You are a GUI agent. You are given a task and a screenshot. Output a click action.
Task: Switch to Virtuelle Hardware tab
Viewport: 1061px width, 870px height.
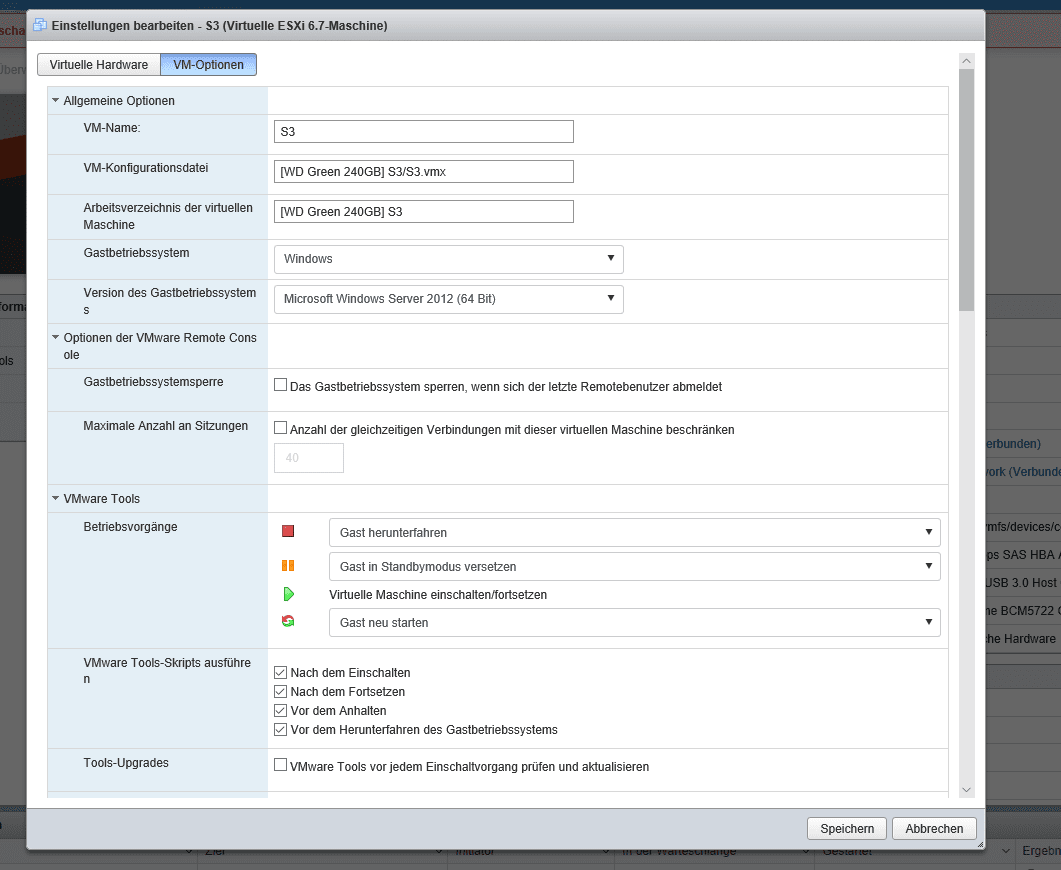click(98, 65)
